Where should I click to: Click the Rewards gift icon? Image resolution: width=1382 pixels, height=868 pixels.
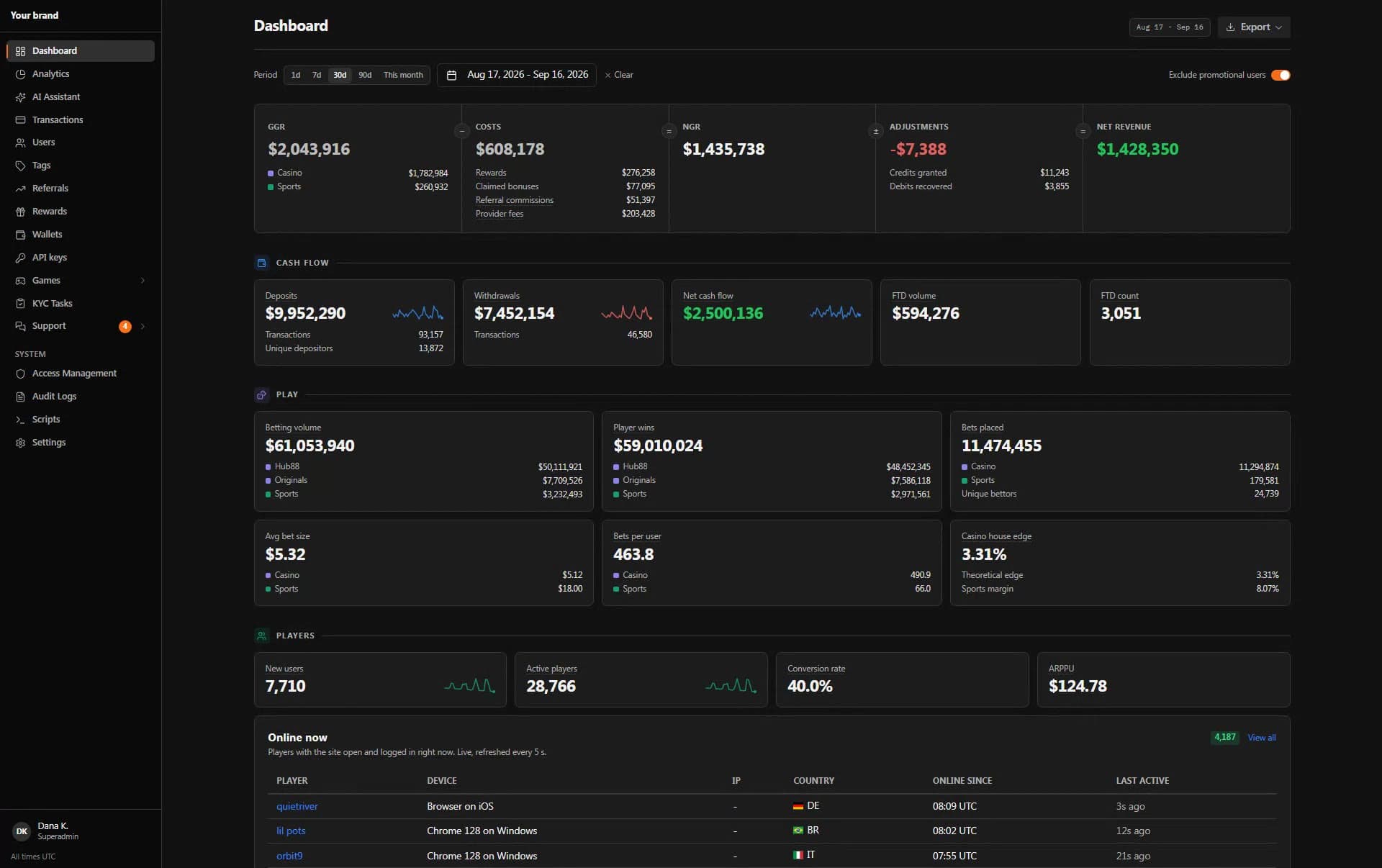point(20,212)
